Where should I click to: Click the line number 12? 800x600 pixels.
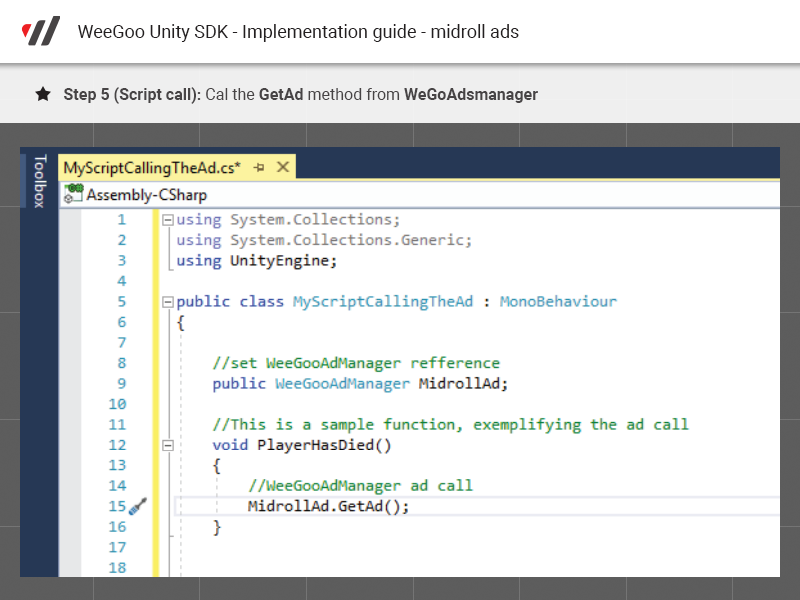(x=117, y=445)
